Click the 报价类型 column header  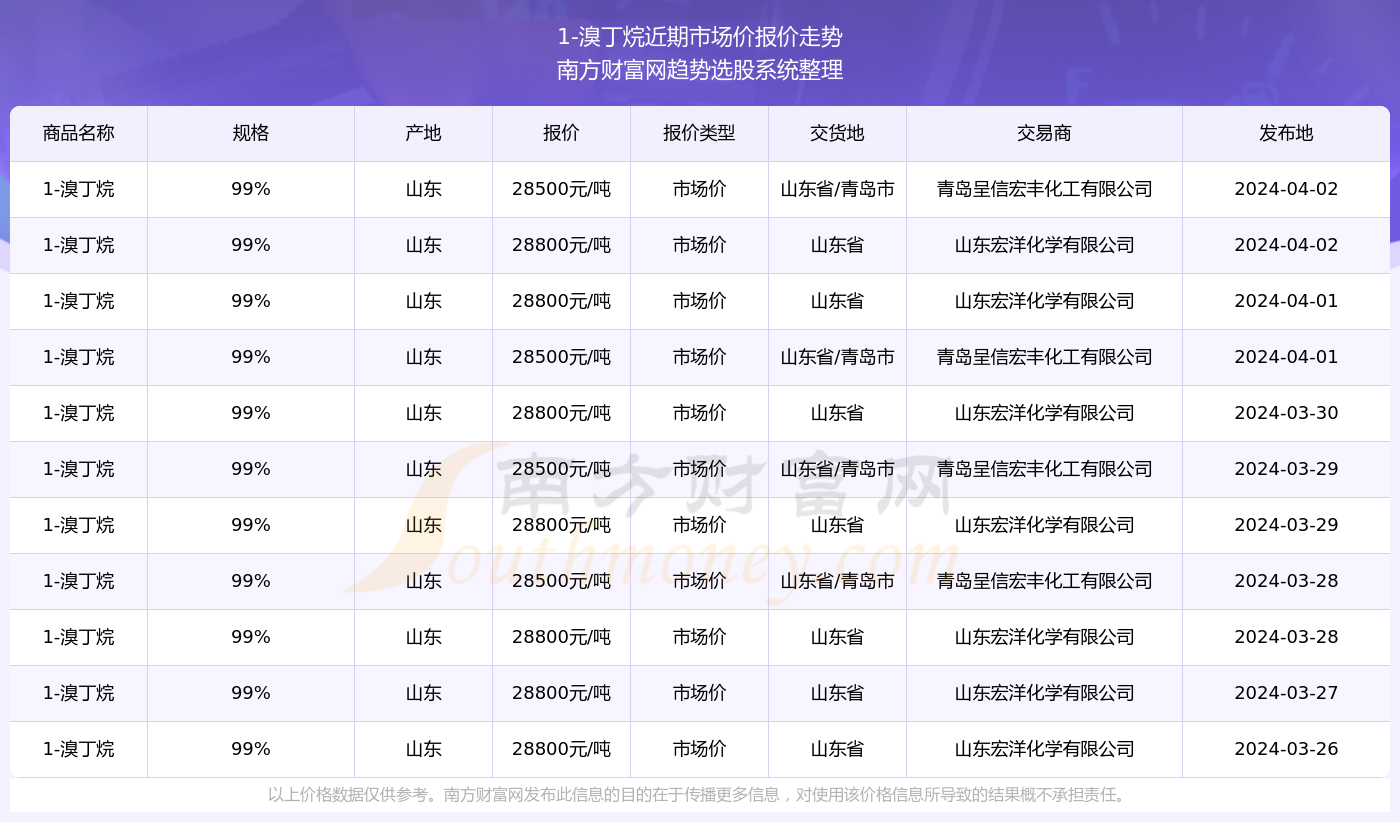[699, 133]
